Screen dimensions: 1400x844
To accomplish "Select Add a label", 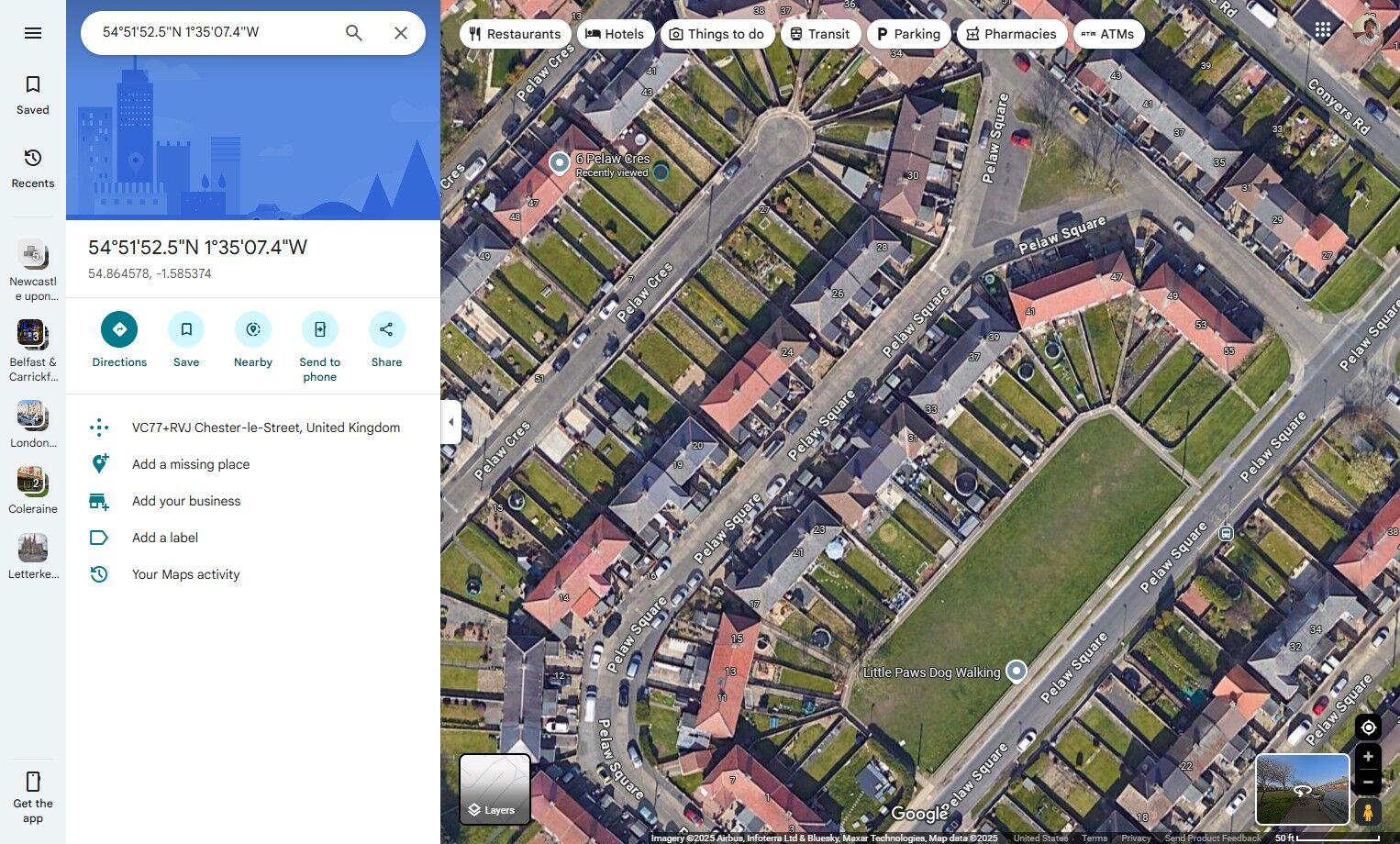I will pos(165,538).
